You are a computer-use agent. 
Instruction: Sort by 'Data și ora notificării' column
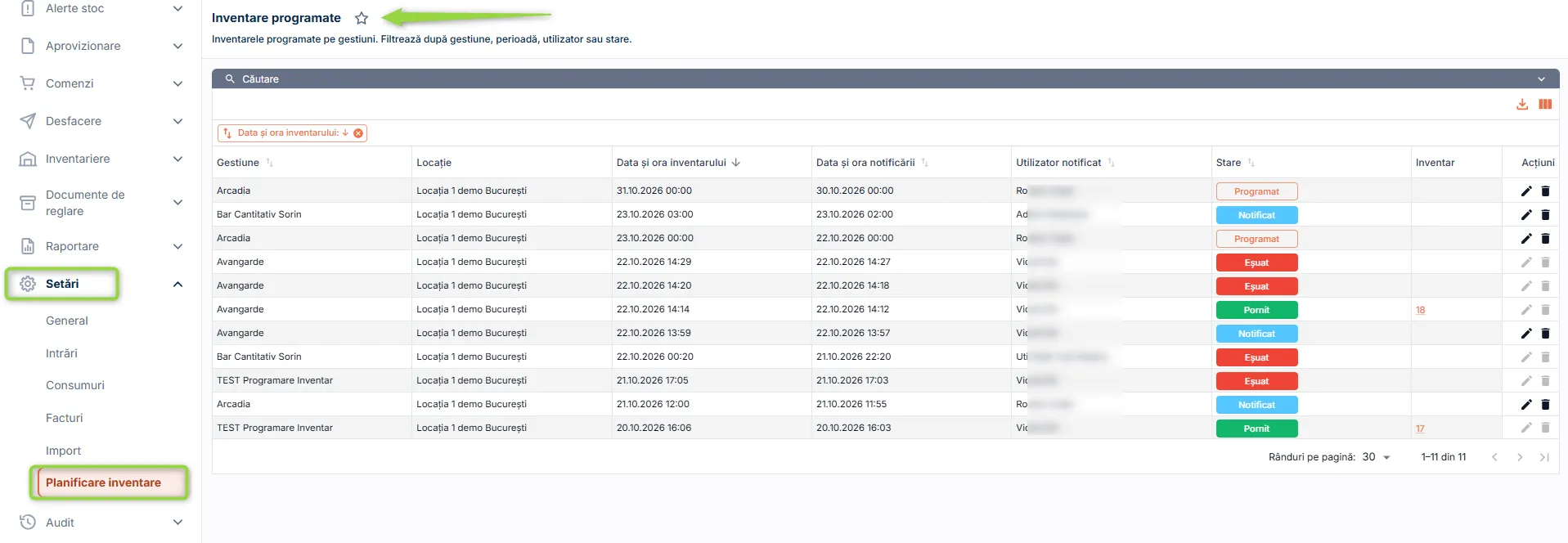click(925, 163)
